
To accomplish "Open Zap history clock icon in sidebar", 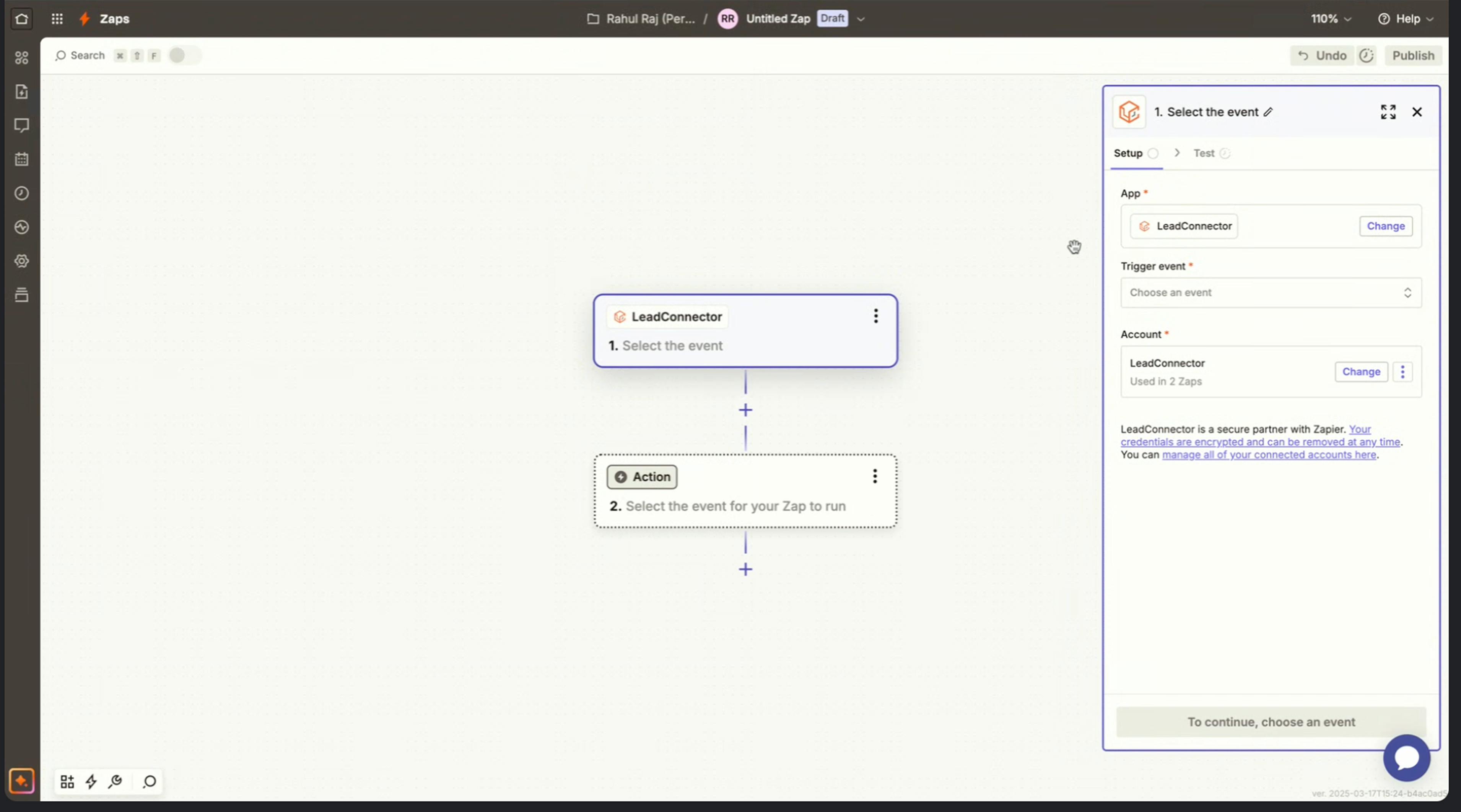I will coord(21,193).
